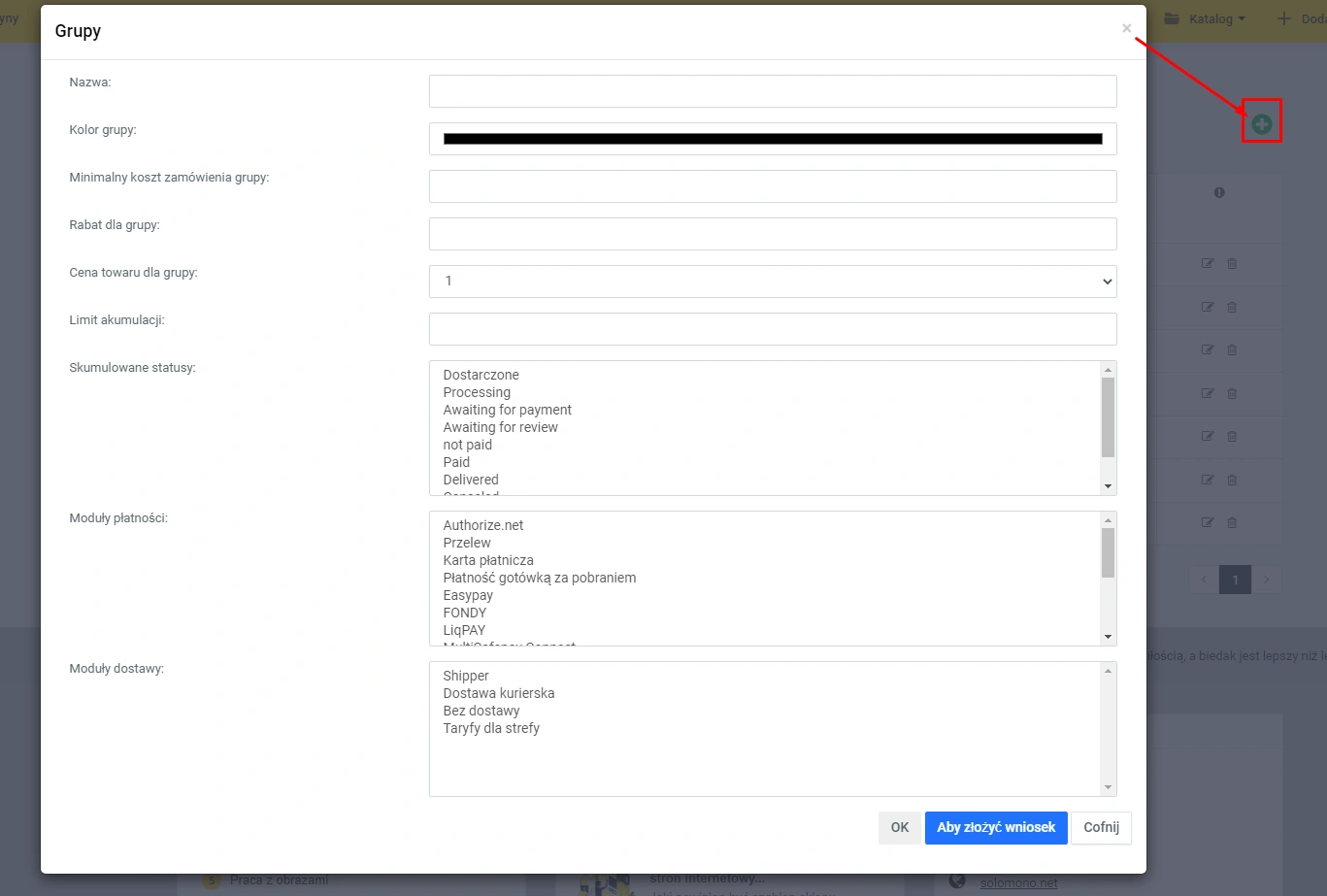
Task: Click the trash icon in first table row
Action: 1232,263
